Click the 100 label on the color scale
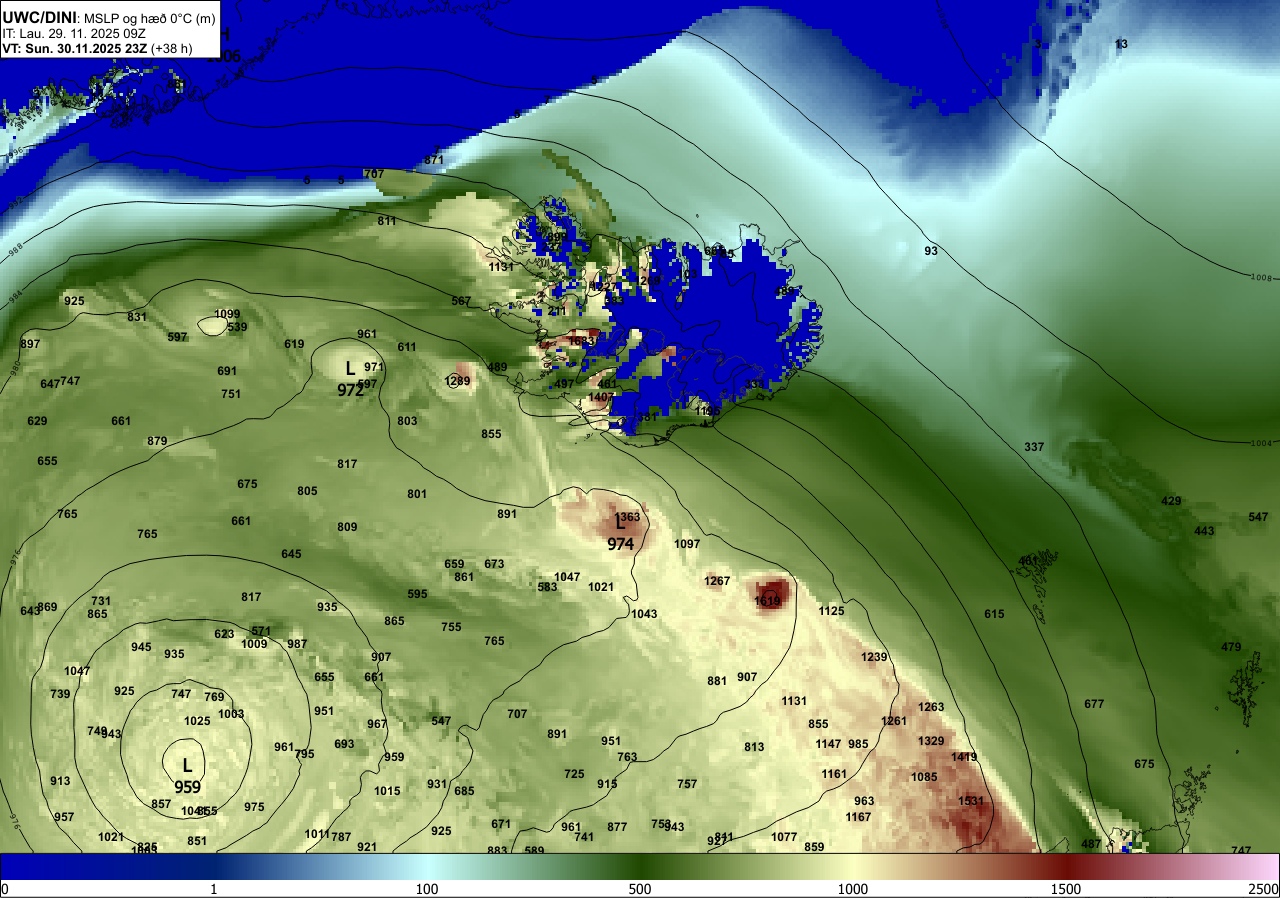This screenshot has width=1280, height=898. 427,889
